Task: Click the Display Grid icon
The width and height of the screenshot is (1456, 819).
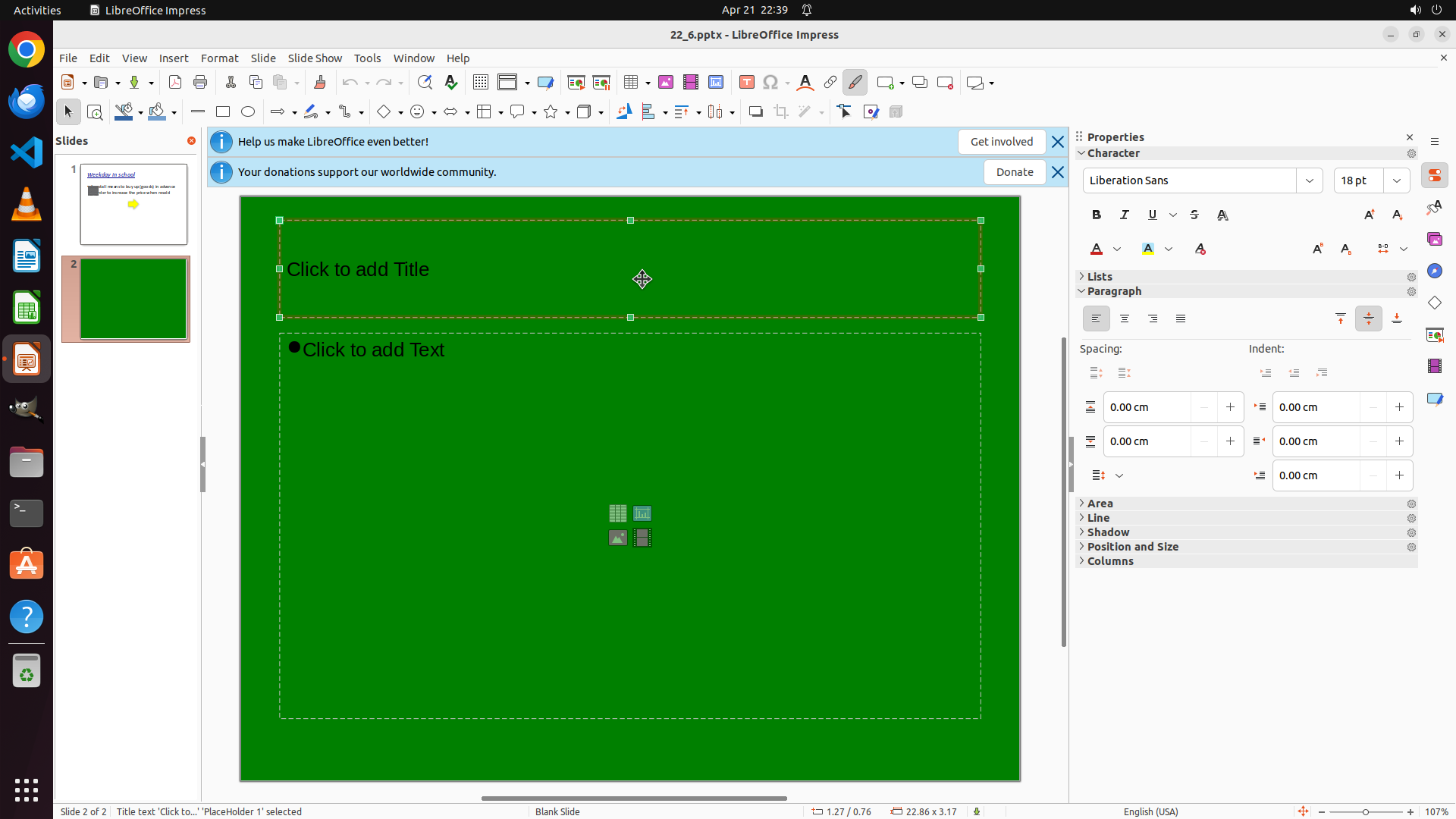Action: (481, 83)
